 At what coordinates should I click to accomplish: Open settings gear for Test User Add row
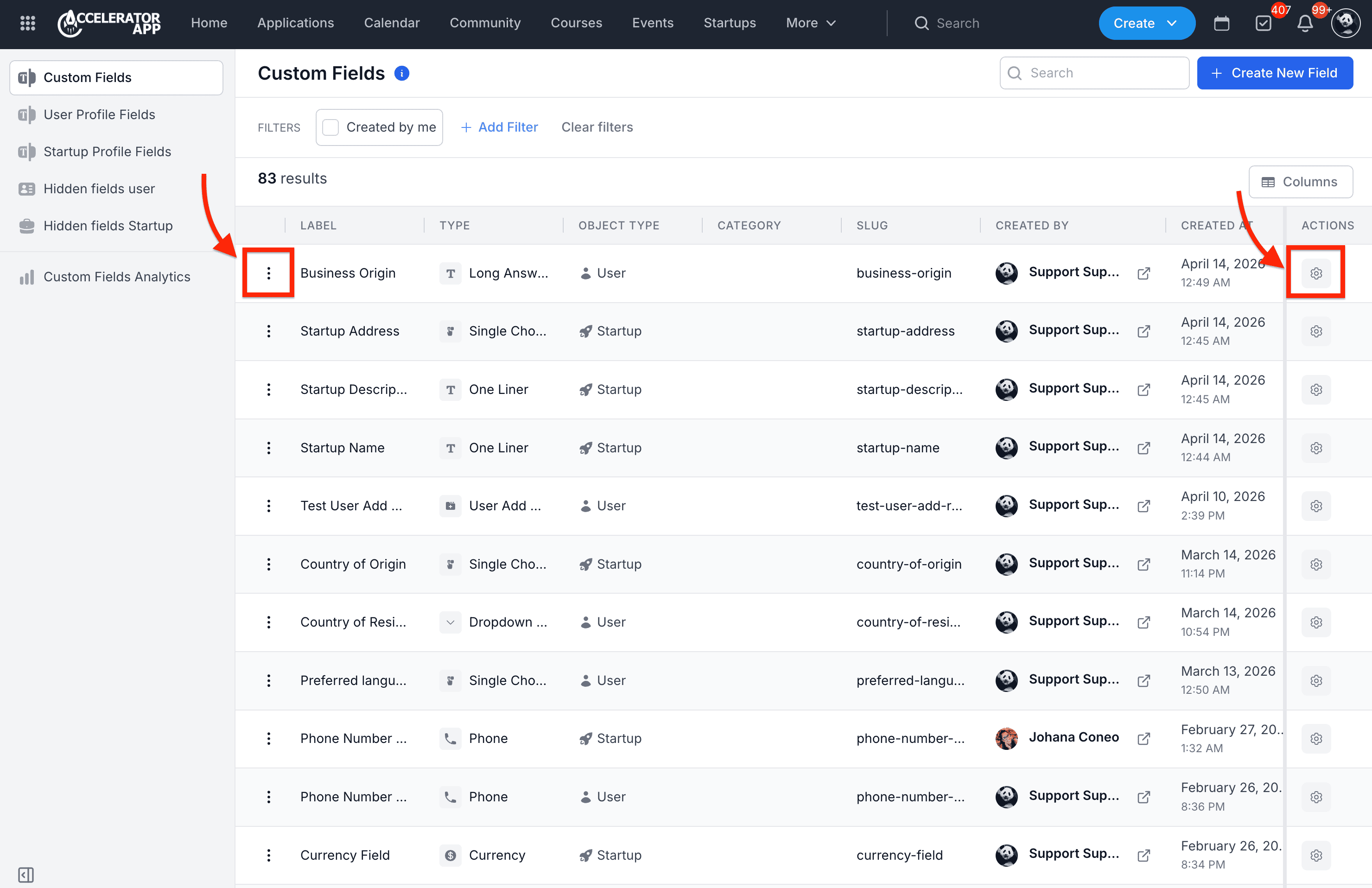[1316, 506]
